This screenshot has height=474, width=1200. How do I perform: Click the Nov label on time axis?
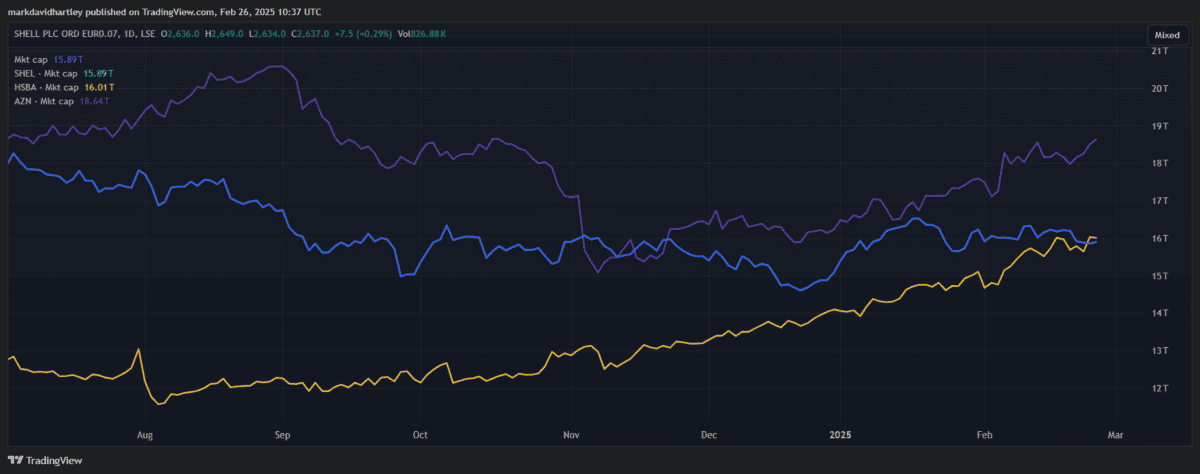(x=571, y=436)
